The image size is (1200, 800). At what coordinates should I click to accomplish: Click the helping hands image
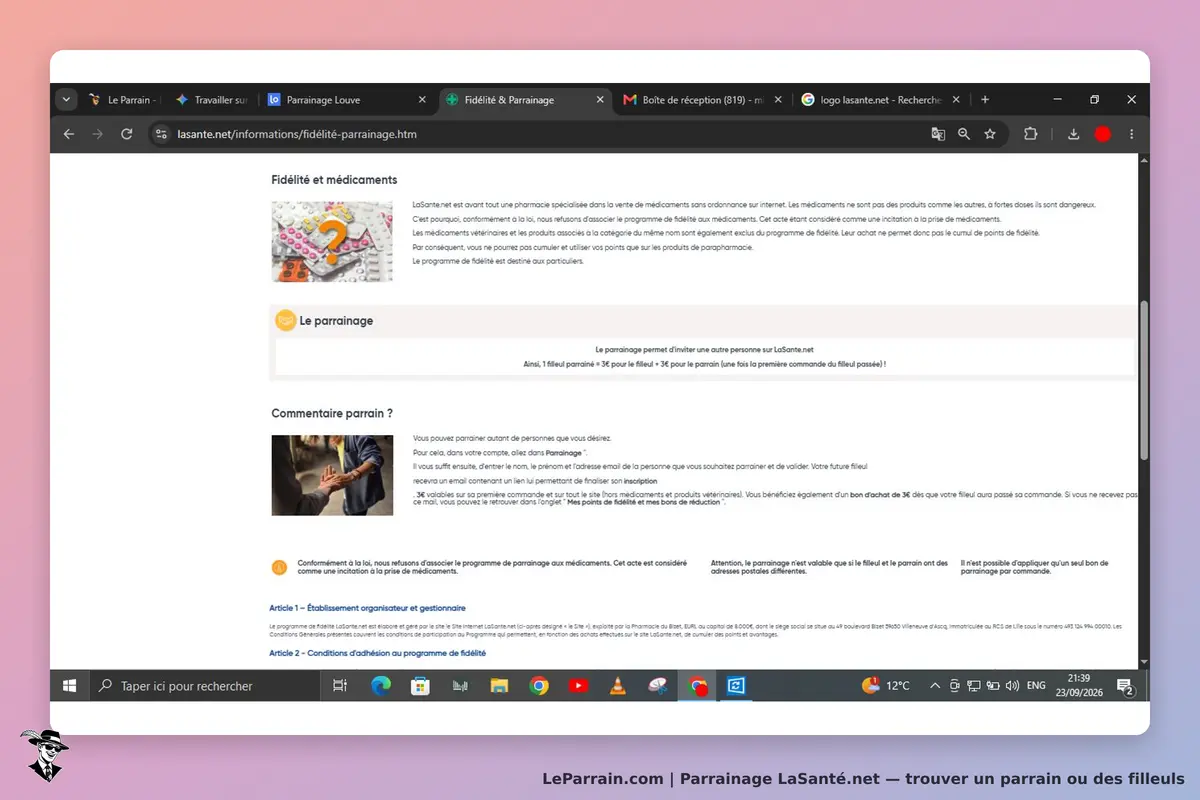[x=332, y=475]
